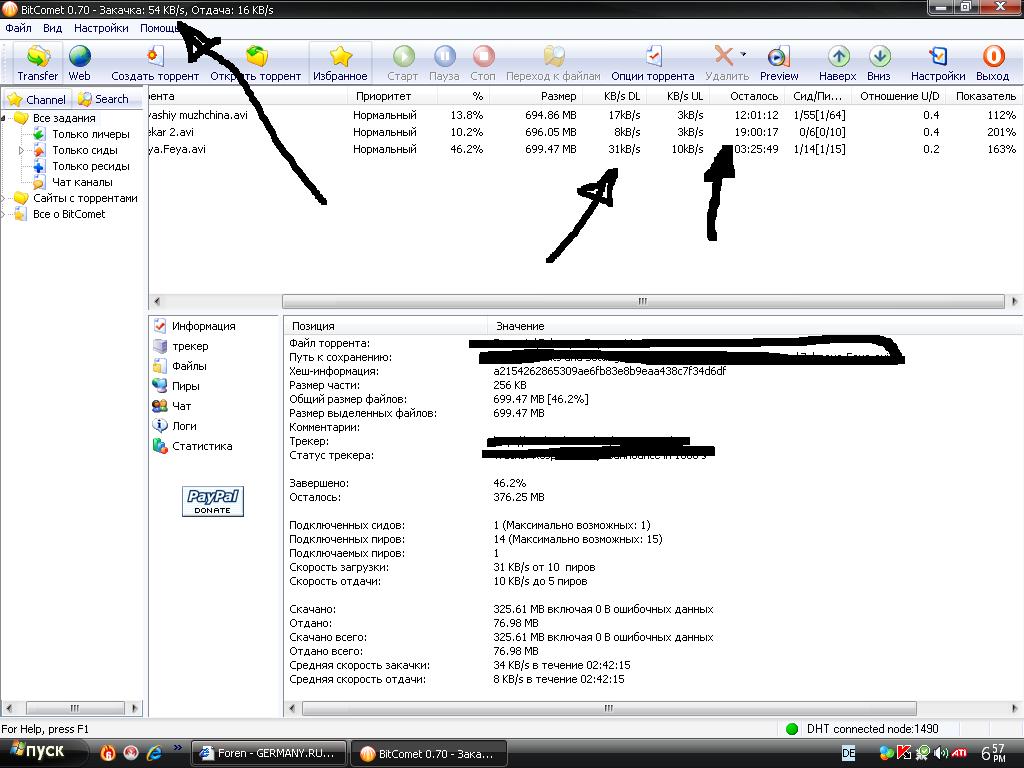Screen dimensions: 1024x768
Task: Open the Вид menu
Action: (52, 28)
